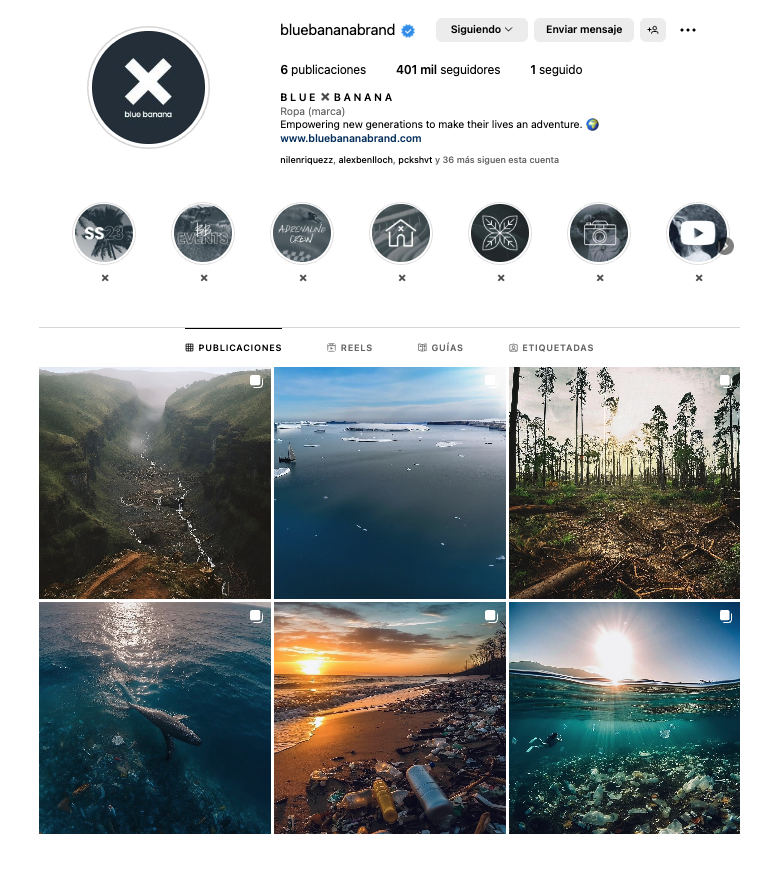Open the www.bluebananabrand.com link
Image resolution: width=780 pixels, height=871 pixels.
click(351, 138)
